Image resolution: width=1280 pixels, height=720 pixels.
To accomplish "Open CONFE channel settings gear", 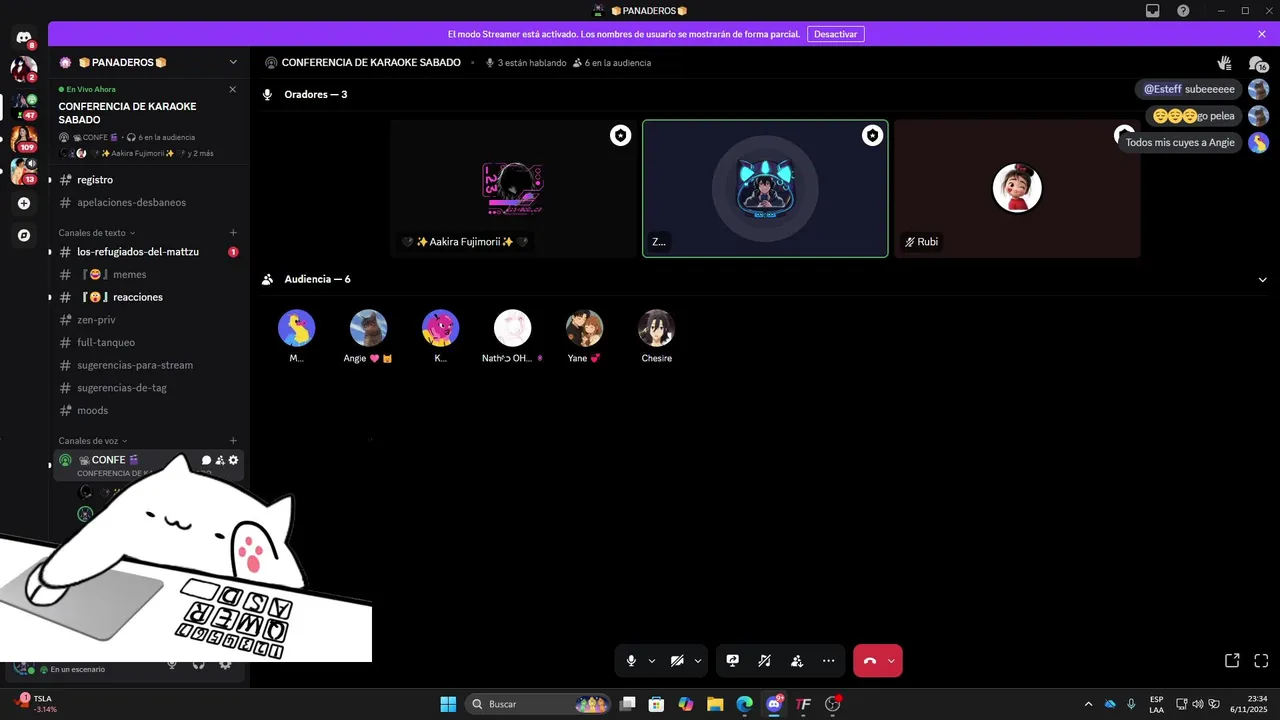I will tap(233, 460).
